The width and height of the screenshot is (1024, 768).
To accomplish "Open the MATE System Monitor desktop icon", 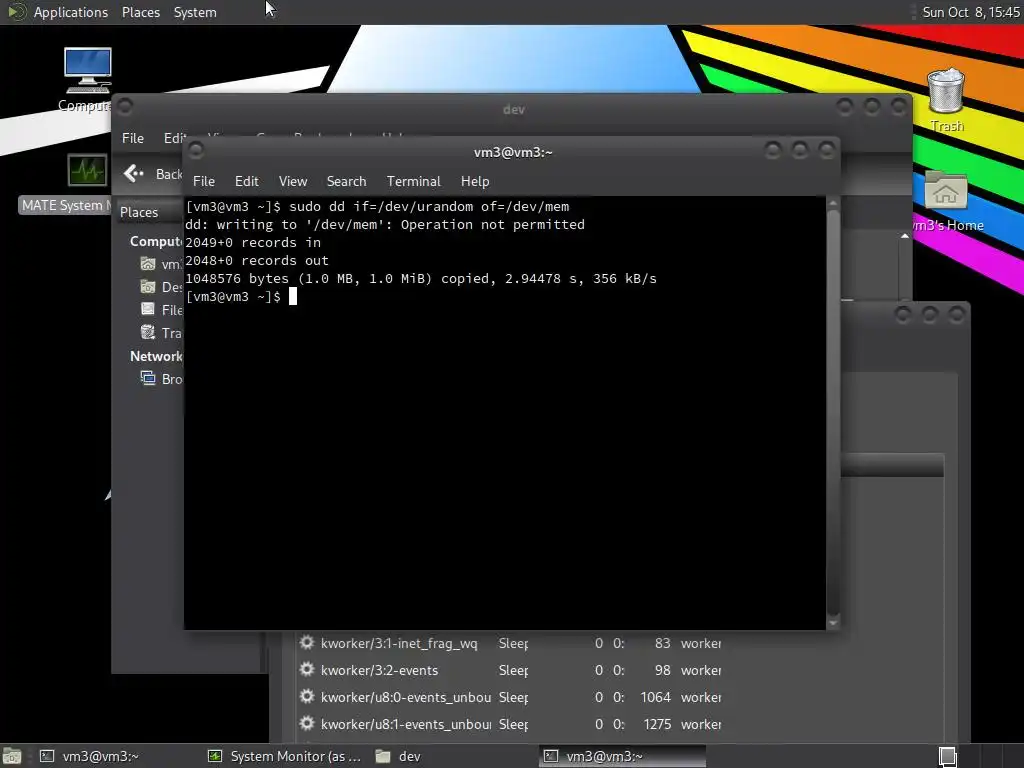I will 87,171.
